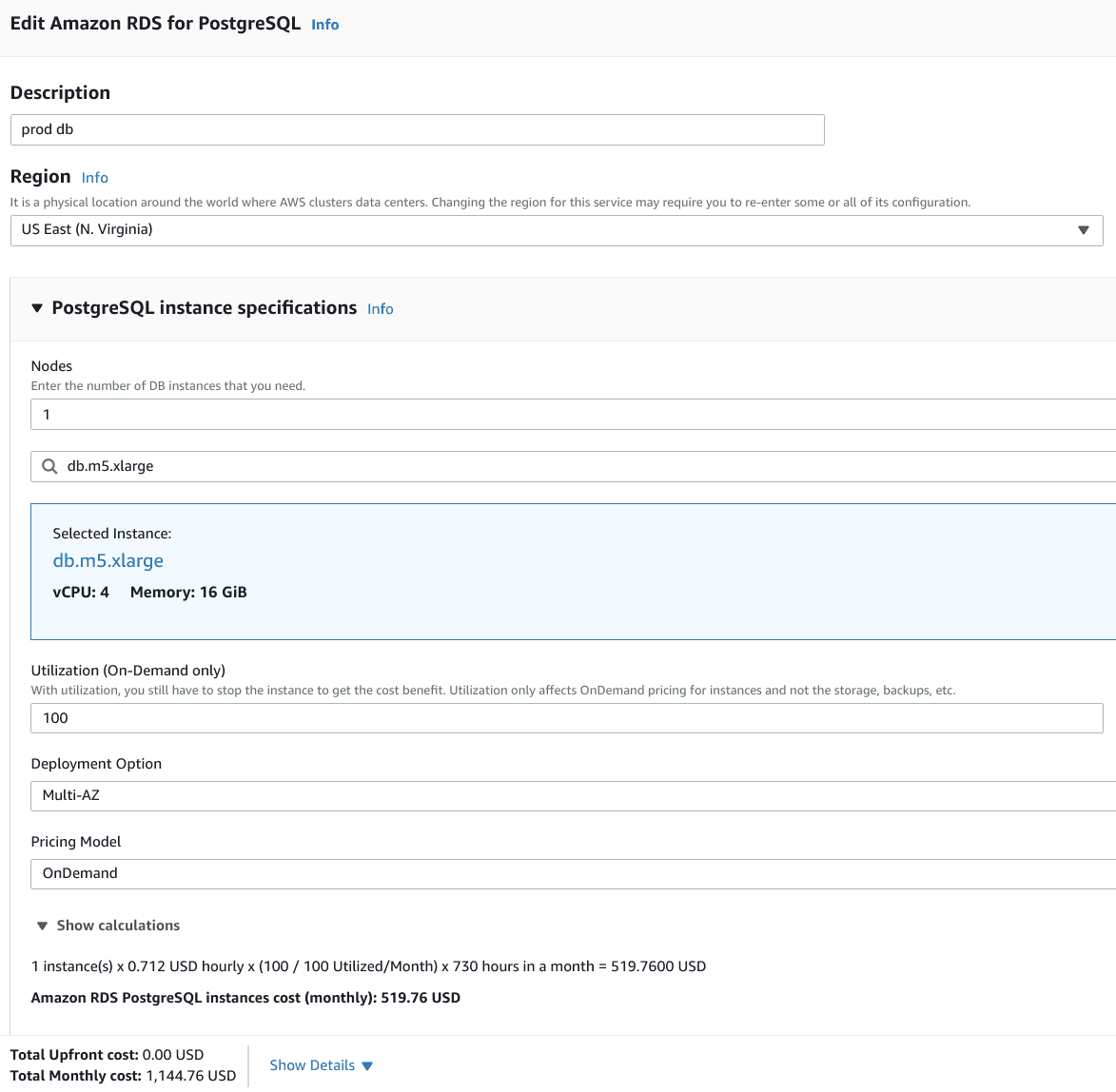Click the Total Monthly cost amount
Image resolution: width=1116 pixels, height=1092 pixels.
click(190, 1076)
